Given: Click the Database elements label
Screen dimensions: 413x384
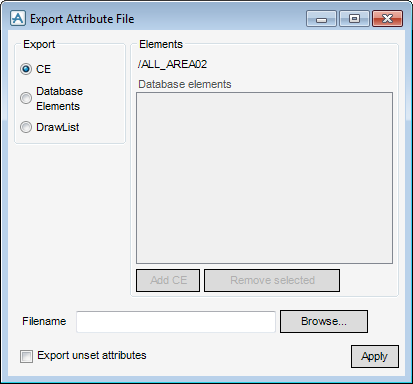Looking at the screenshot, I should coord(185,84).
